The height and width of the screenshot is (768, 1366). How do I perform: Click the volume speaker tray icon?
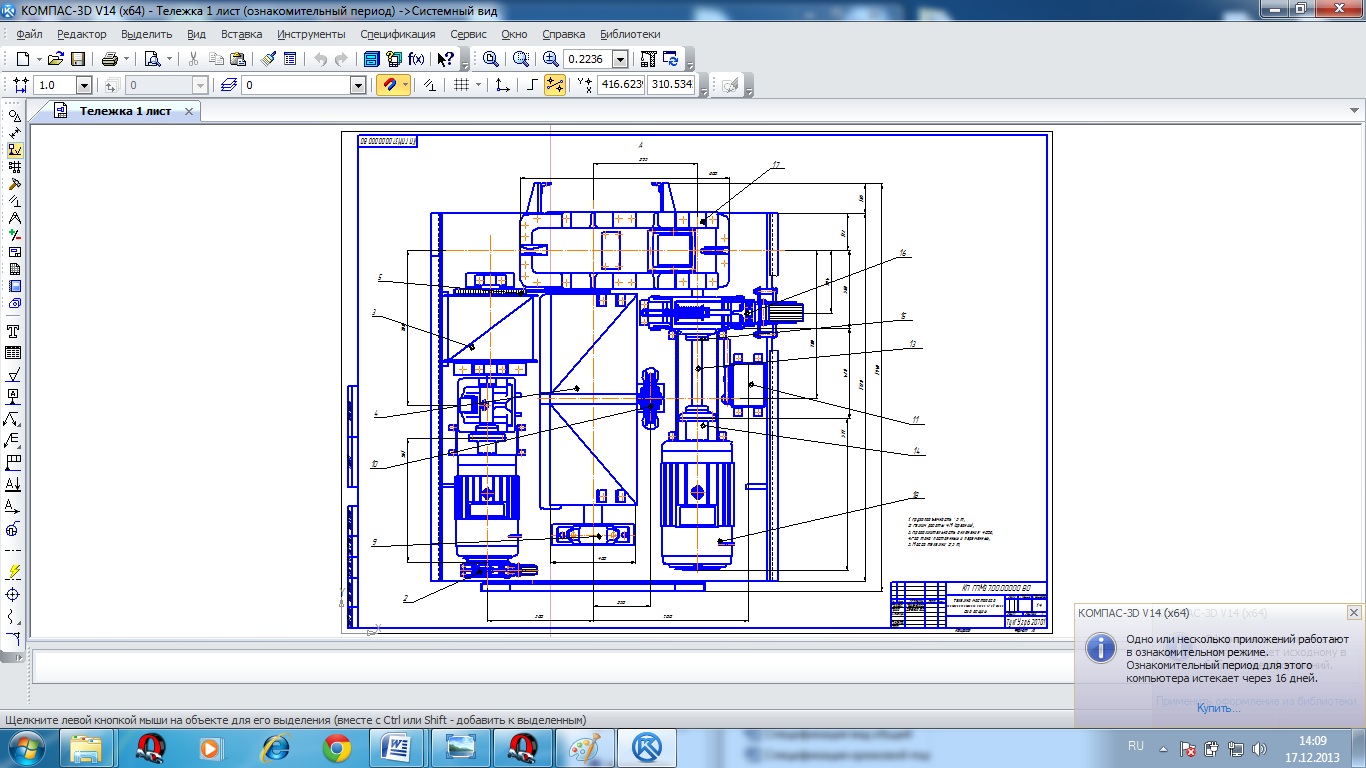(1261, 748)
